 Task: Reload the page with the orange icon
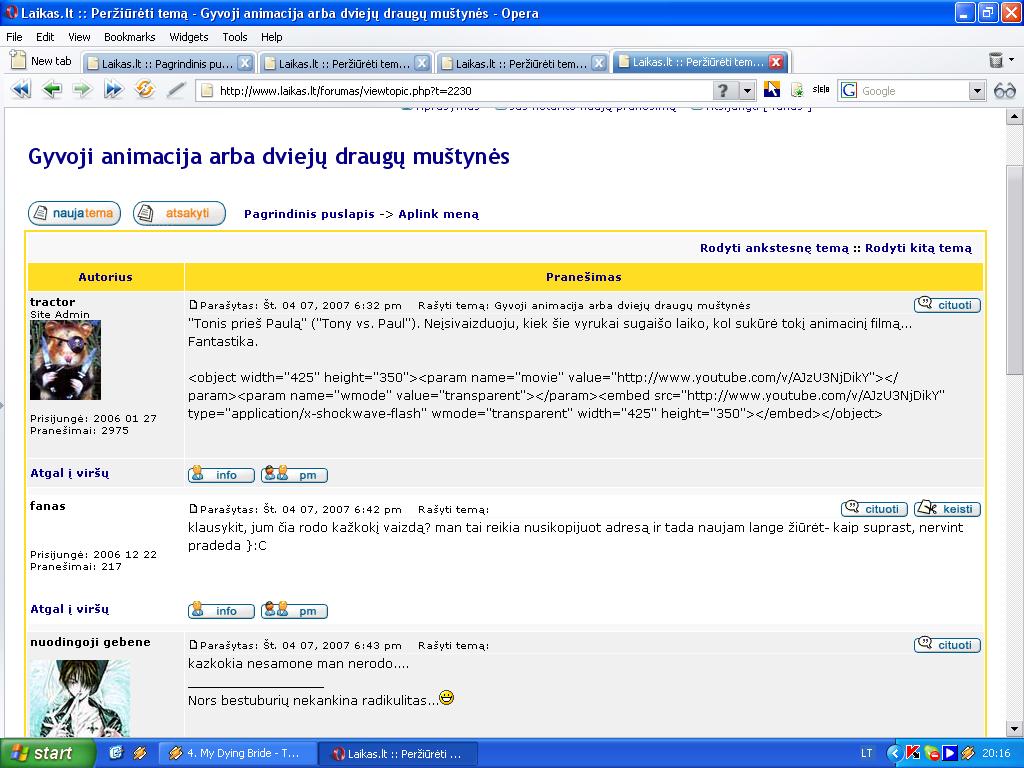pyautogui.click(x=145, y=90)
